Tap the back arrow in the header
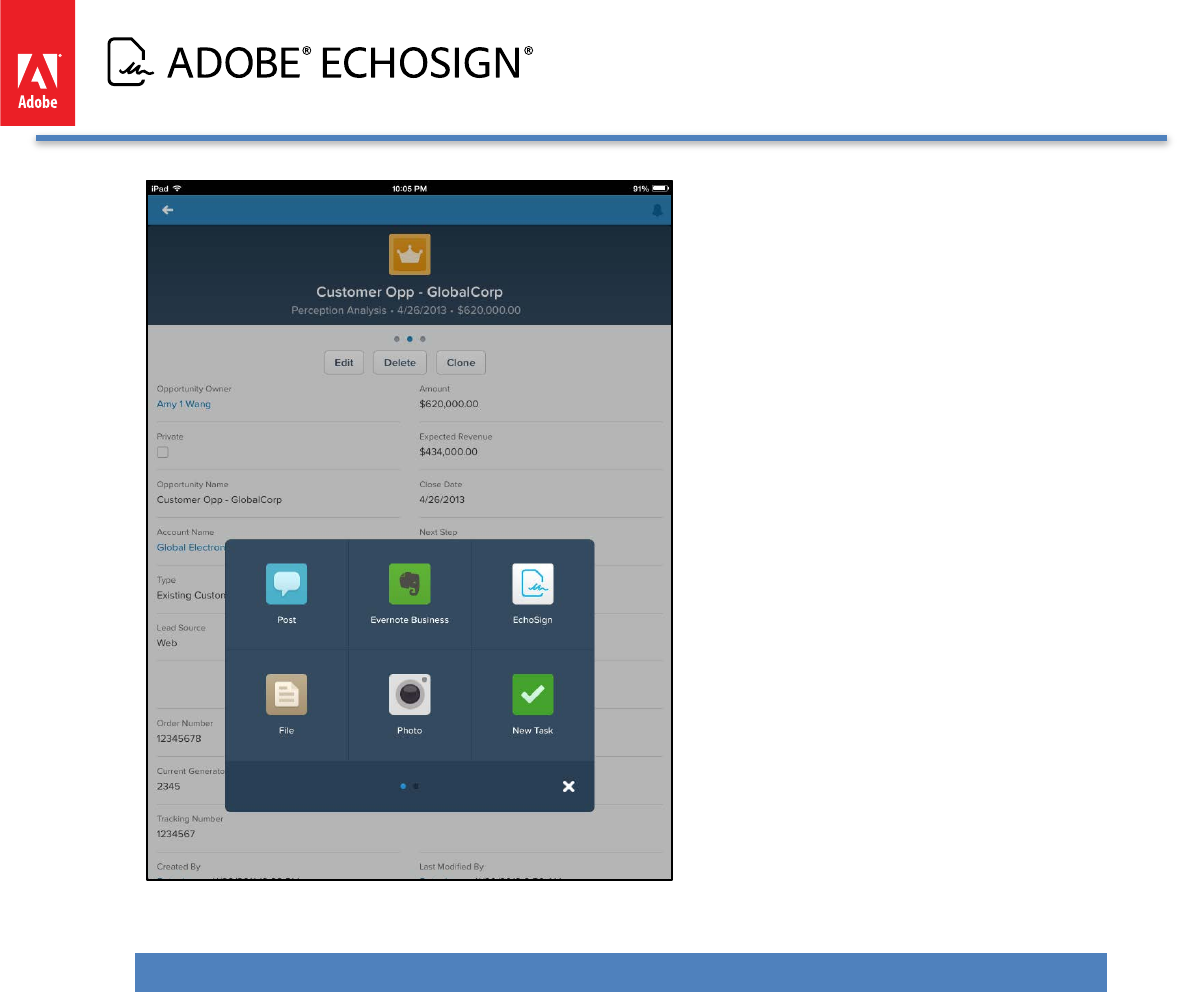 pyautogui.click(x=168, y=210)
